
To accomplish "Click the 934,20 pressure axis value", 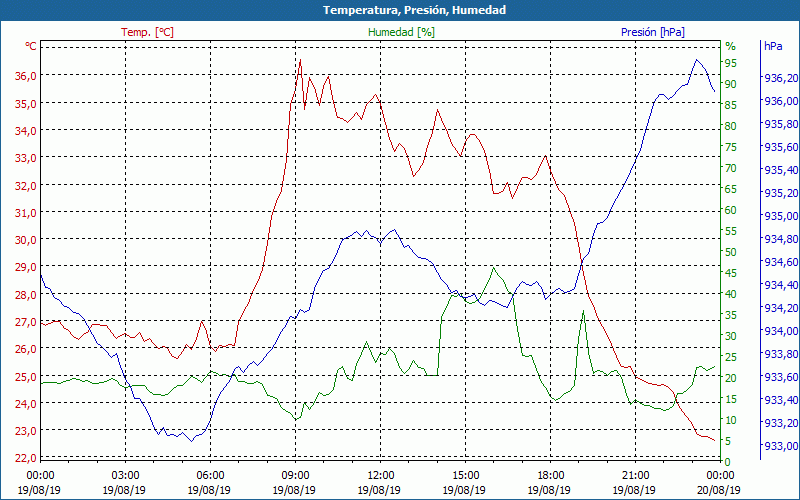I will click(781, 308).
